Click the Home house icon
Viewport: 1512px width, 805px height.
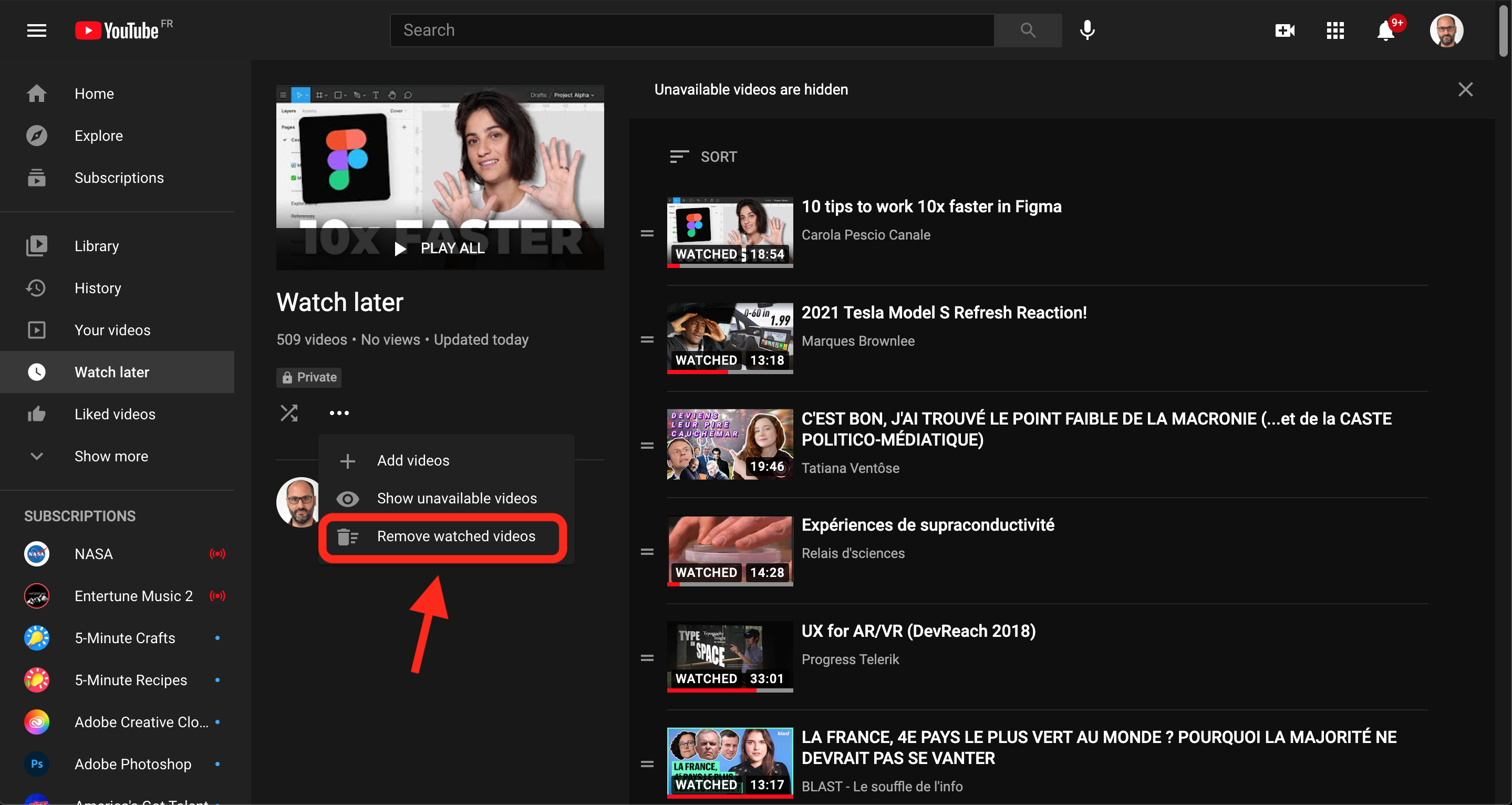[36, 94]
